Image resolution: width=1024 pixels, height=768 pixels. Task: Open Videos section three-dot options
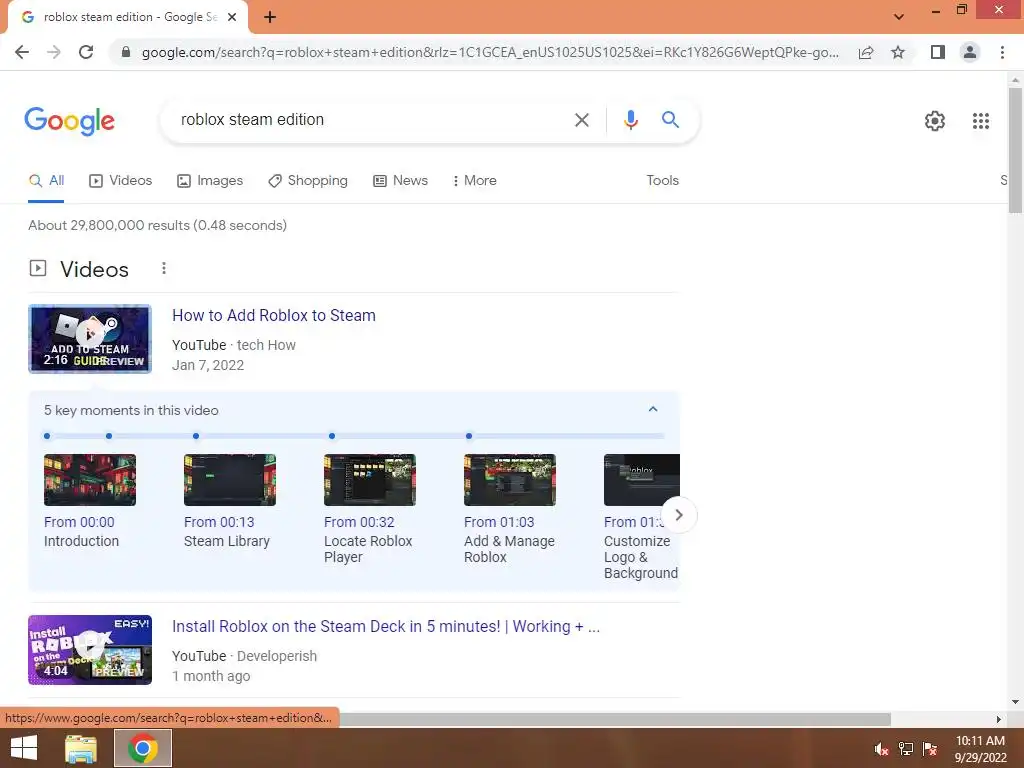164,268
